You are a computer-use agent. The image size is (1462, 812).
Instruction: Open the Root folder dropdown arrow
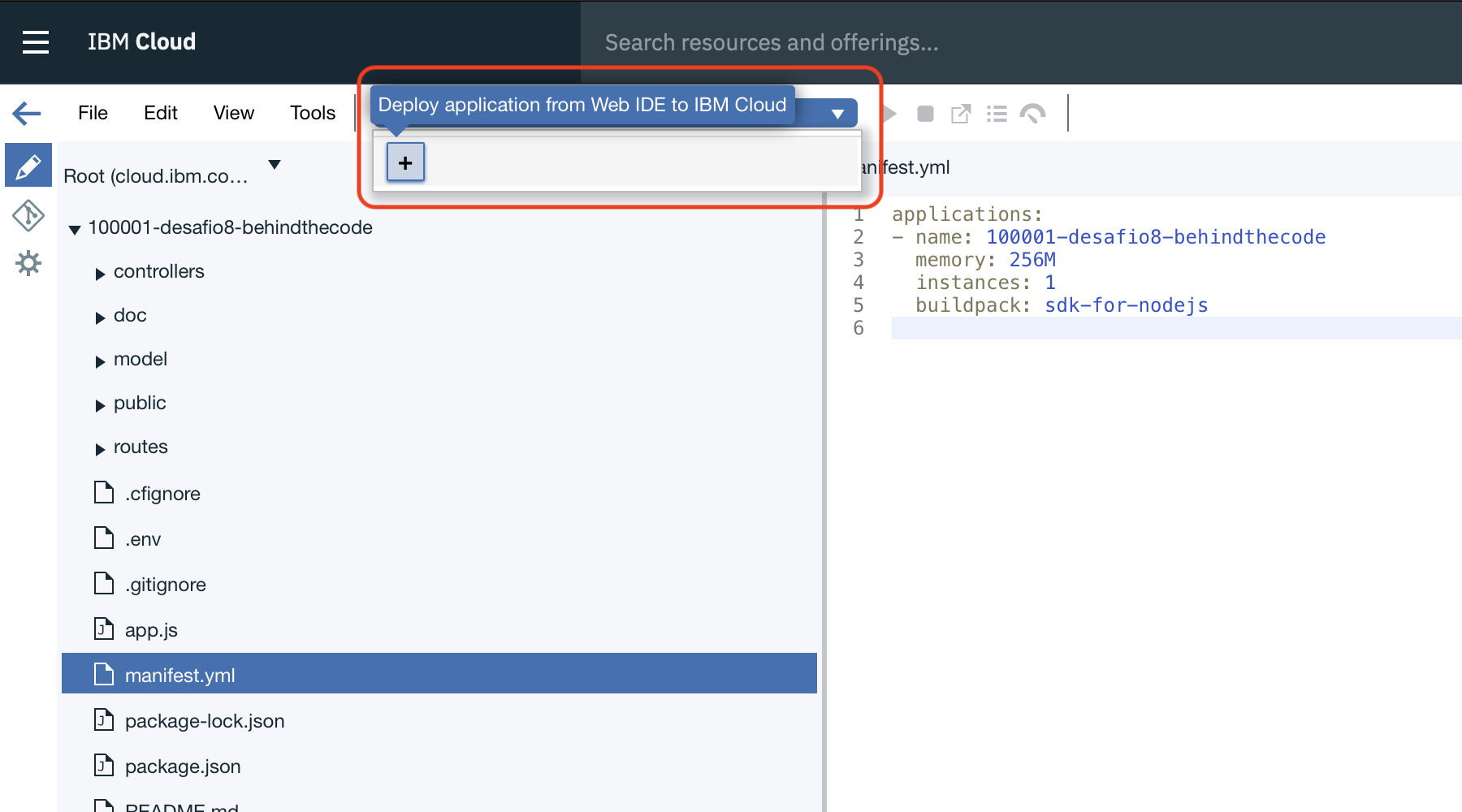click(x=275, y=165)
